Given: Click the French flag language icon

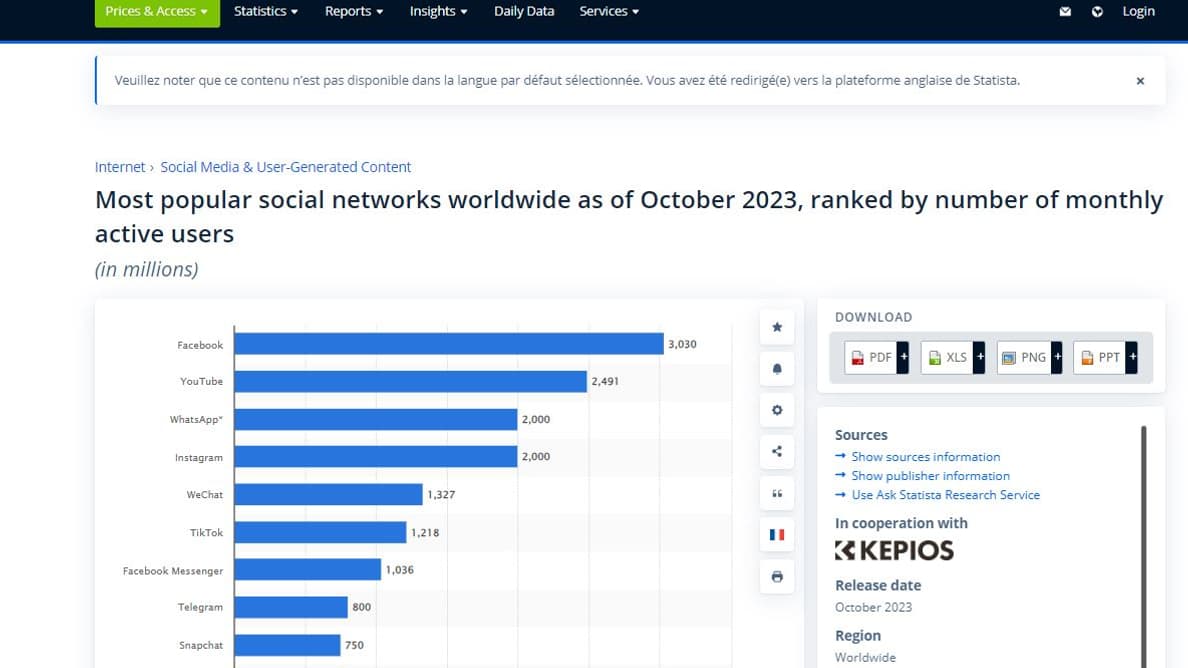Looking at the screenshot, I should tap(777, 535).
